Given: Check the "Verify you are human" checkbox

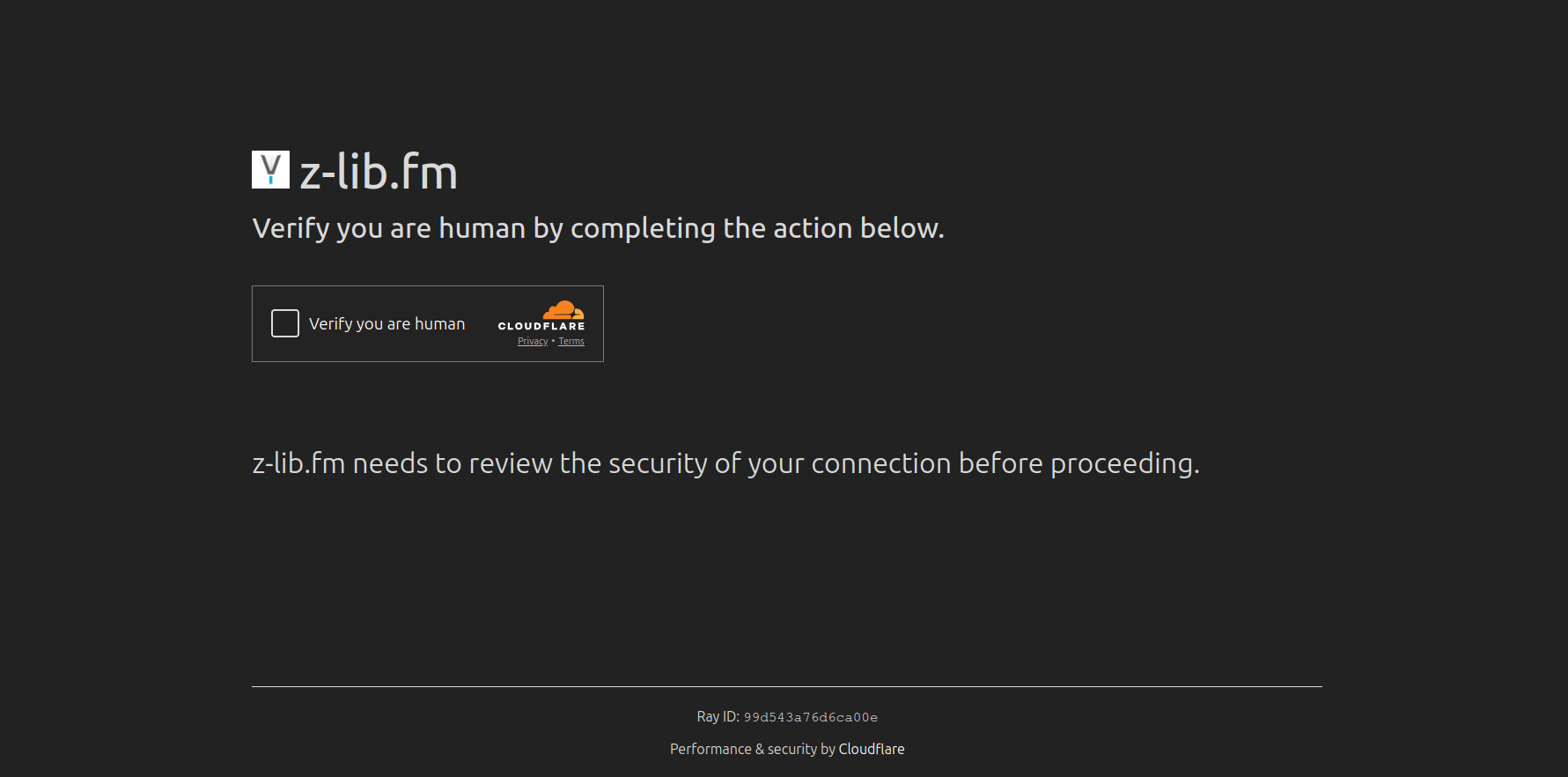Looking at the screenshot, I should [285, 323].
